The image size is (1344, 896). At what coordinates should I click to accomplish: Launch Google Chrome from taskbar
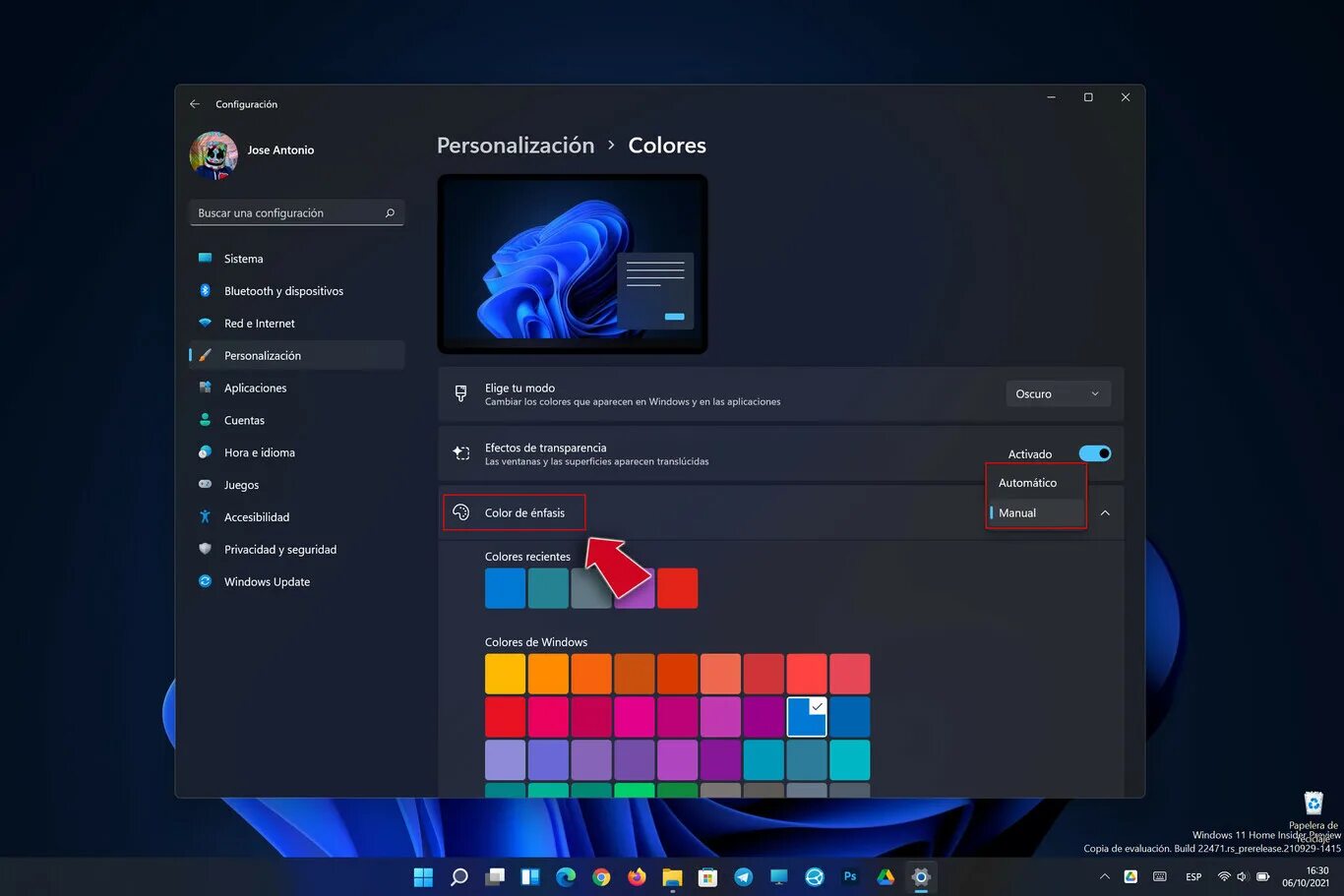(601, 877)
